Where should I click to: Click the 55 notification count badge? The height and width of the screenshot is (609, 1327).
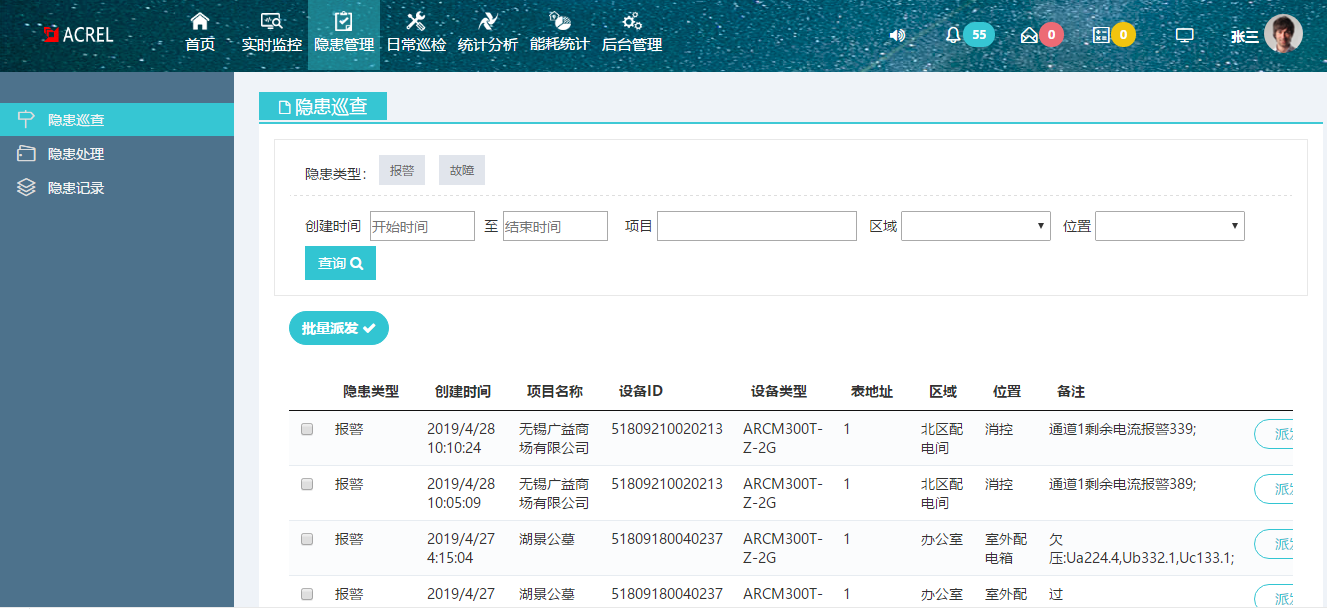tap(979, 35)
